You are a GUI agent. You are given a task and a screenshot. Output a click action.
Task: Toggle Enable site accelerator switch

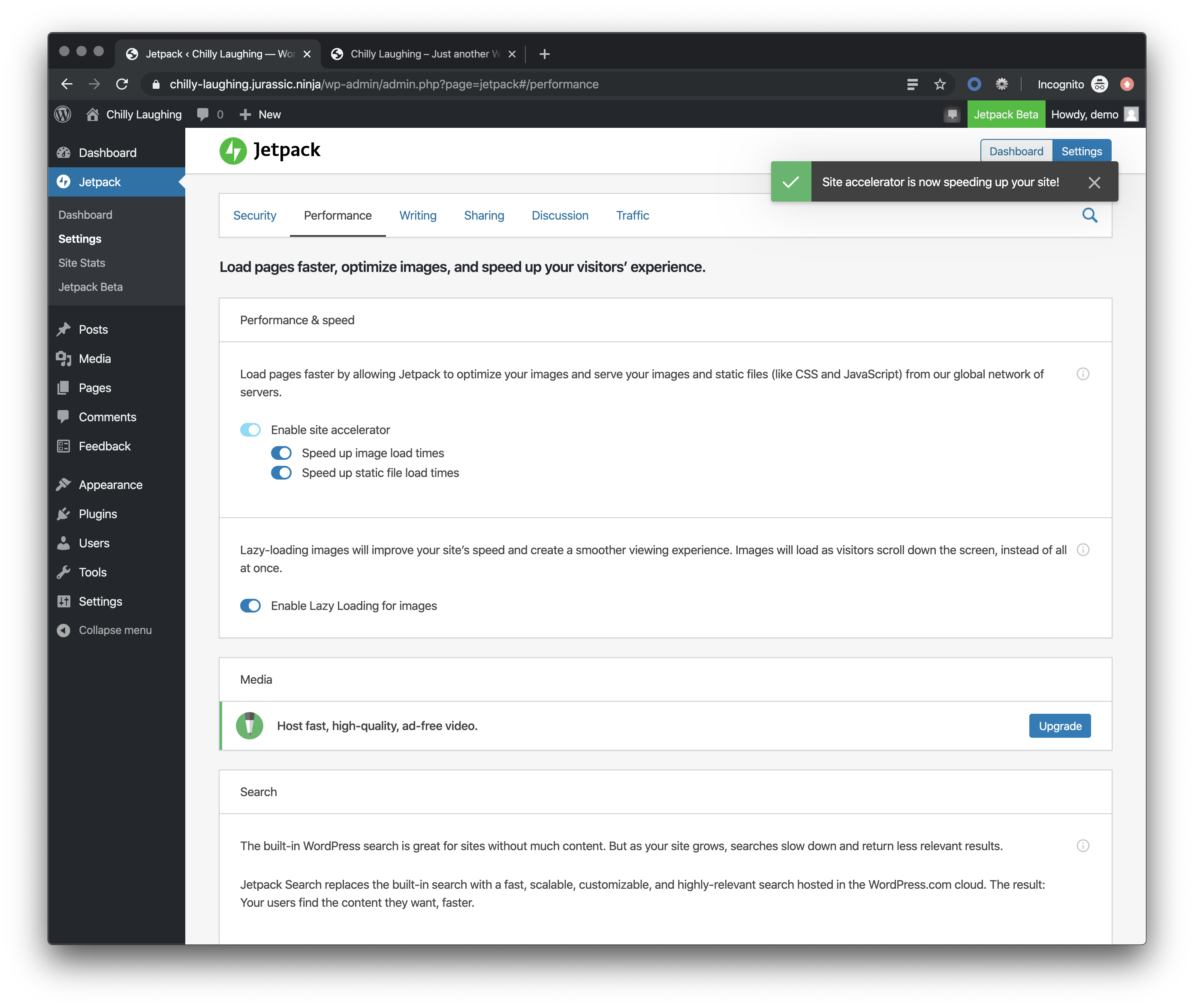[250, 430]
